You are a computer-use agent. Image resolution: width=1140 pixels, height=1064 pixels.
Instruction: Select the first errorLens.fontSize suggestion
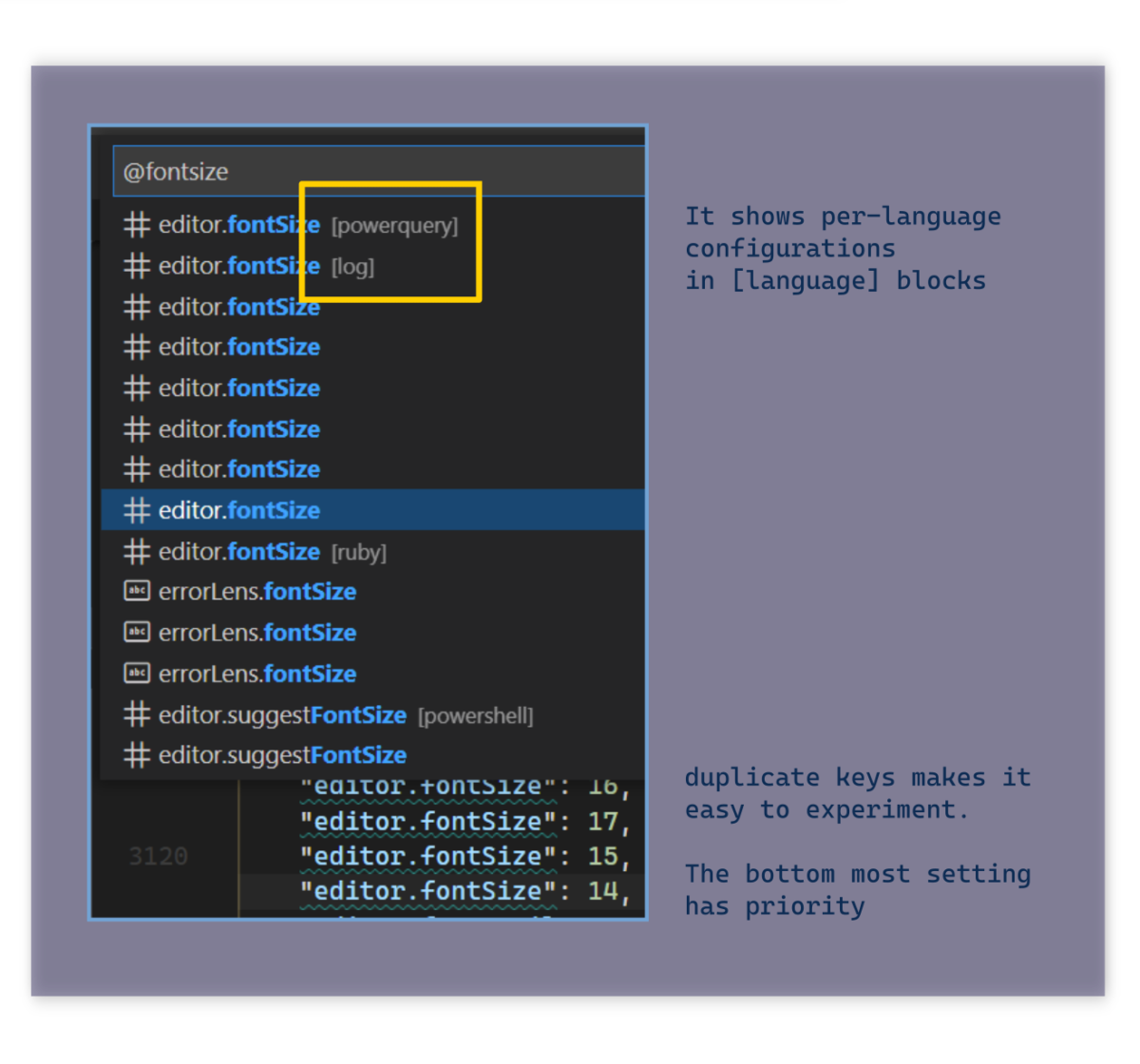256,591
